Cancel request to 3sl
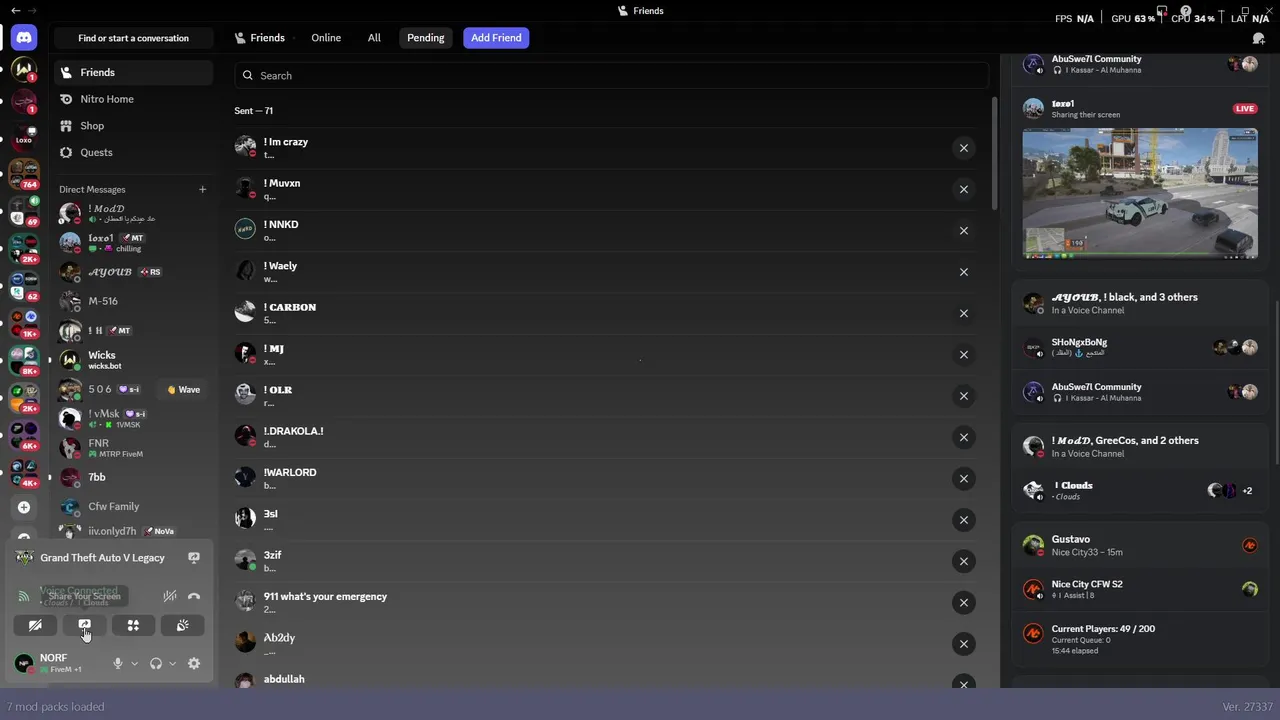The image size is (1280, 720). [964, 519]
